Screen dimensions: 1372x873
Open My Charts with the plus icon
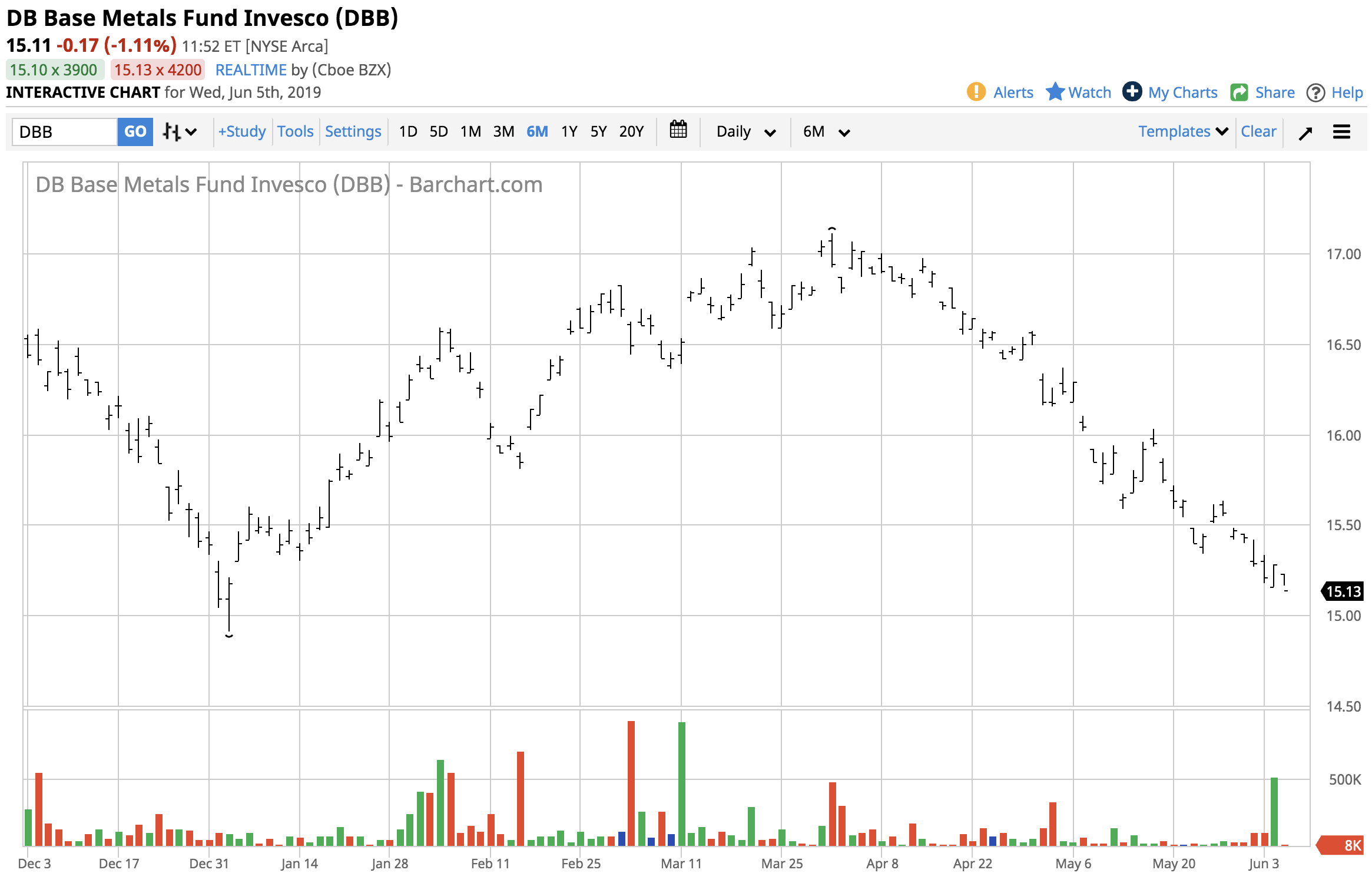(1134, 92)
